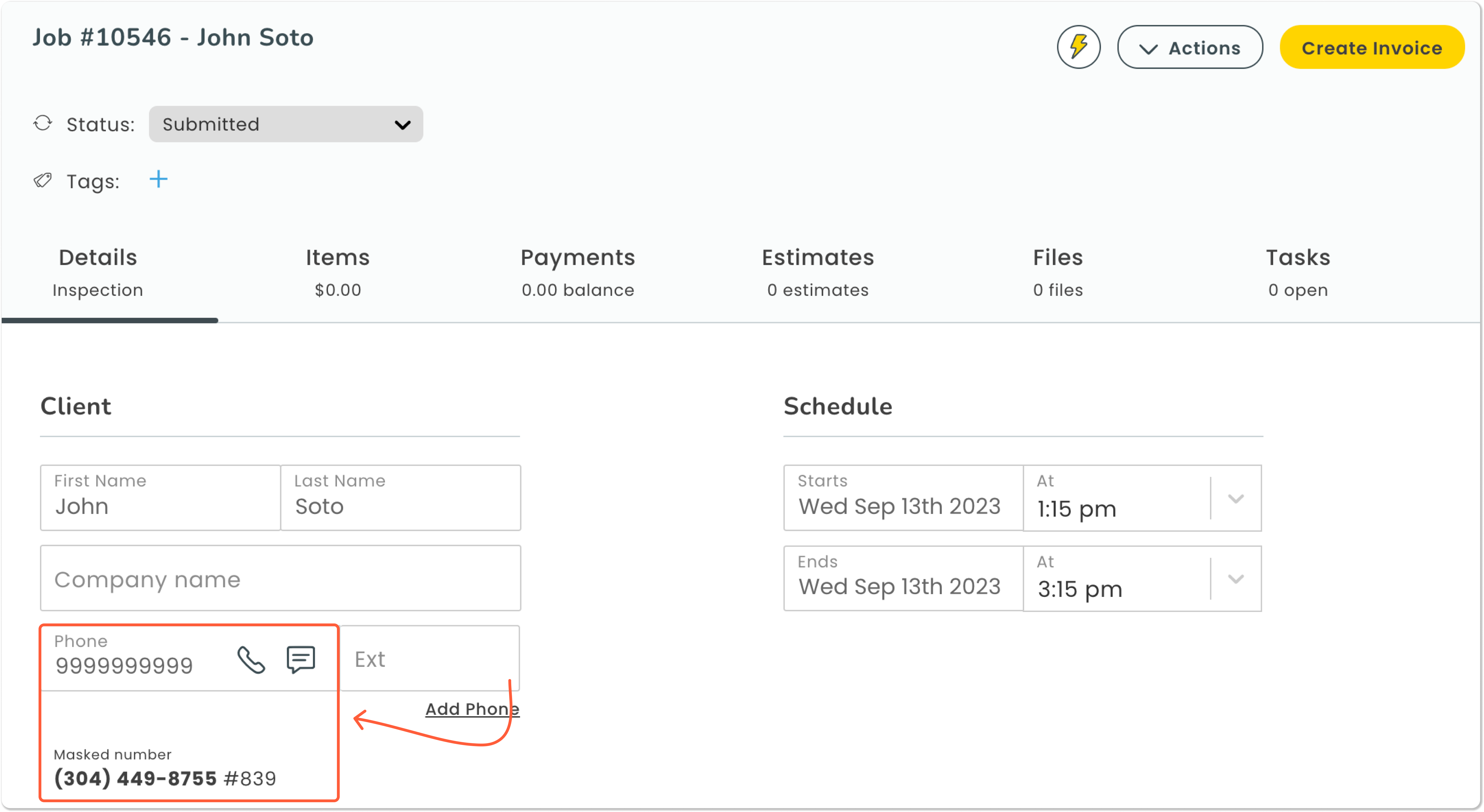Expand the start time 1:15 pm dropdown

click(x=1236, y=499)
